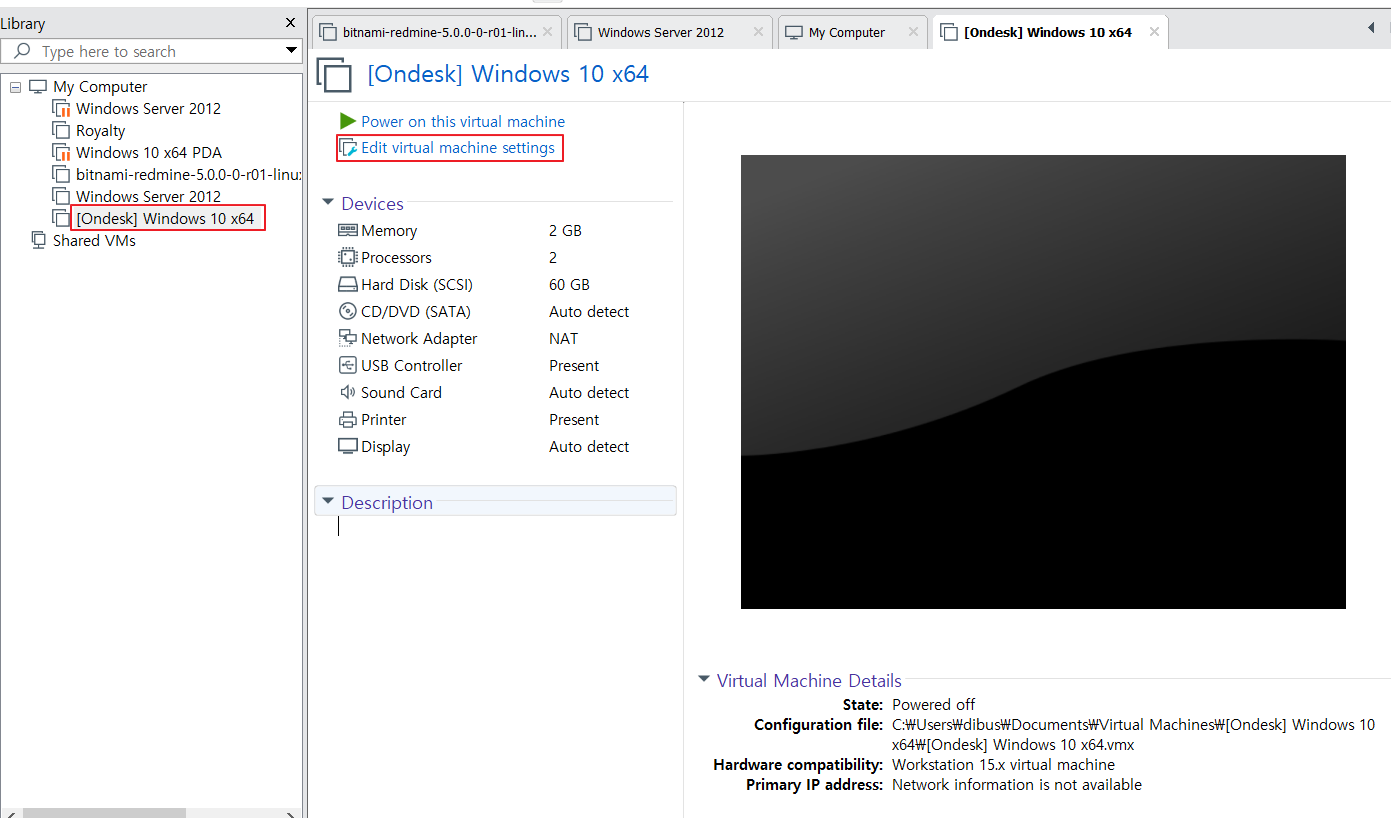The width and height of the screenshot is (1391, 818).
Task: Collapse the Virtual Machine Details section
Action: pos(703,679)
